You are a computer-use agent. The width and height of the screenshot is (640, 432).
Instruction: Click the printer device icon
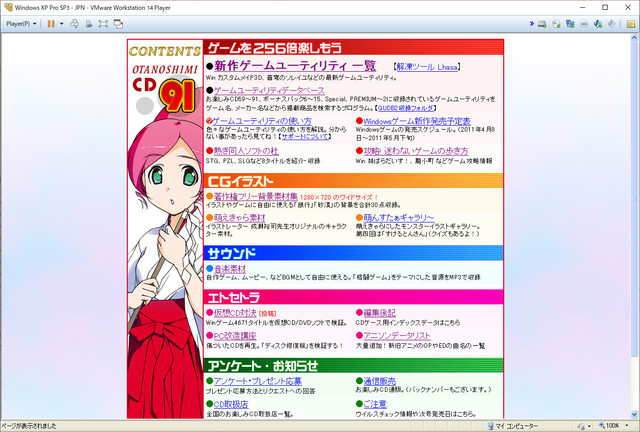584,24
